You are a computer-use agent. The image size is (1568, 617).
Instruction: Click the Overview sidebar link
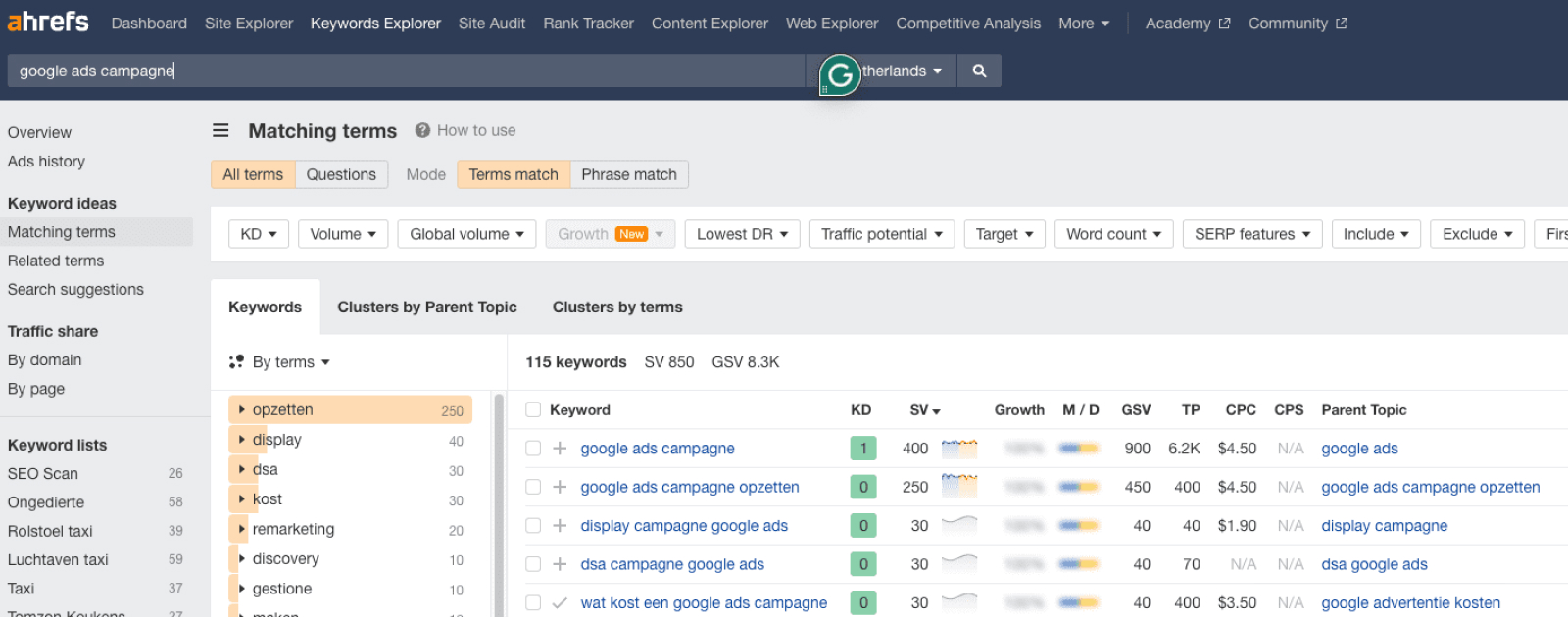[39, 132]
